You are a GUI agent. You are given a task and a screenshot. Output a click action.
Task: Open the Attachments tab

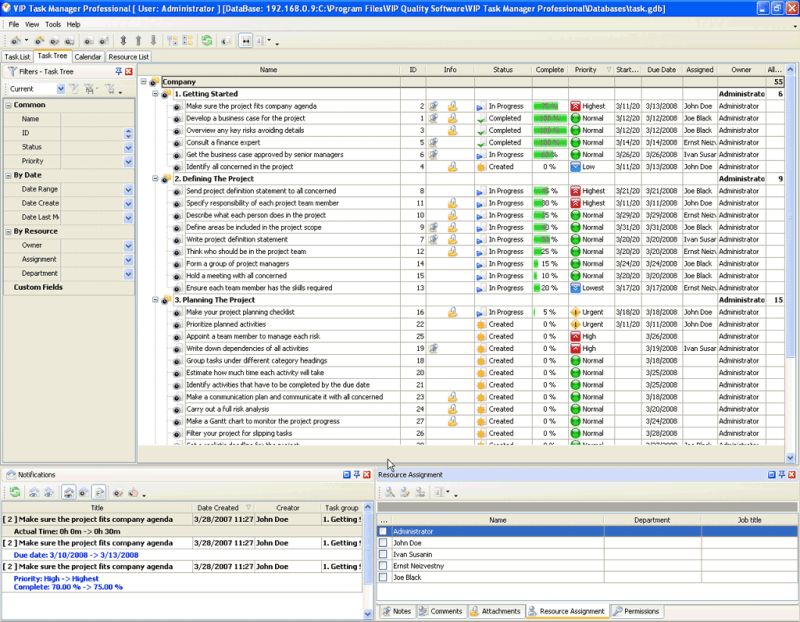click(495, 611)
